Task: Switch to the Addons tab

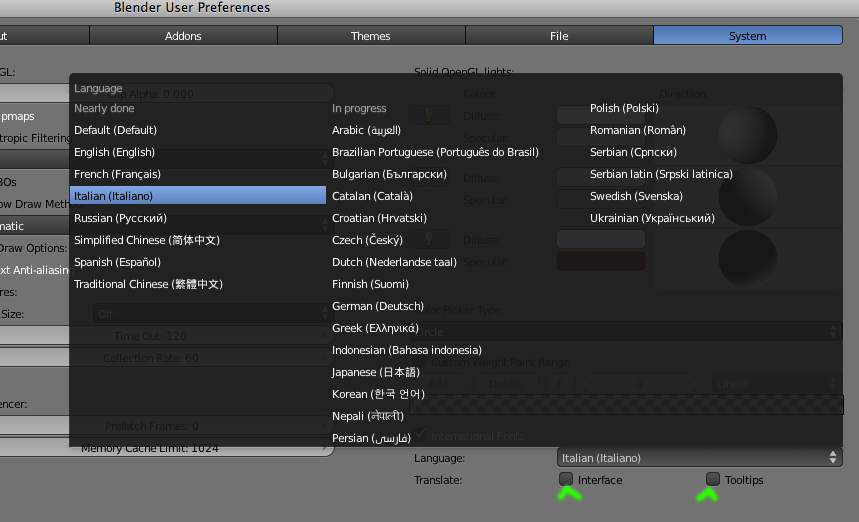Action: 183,36
